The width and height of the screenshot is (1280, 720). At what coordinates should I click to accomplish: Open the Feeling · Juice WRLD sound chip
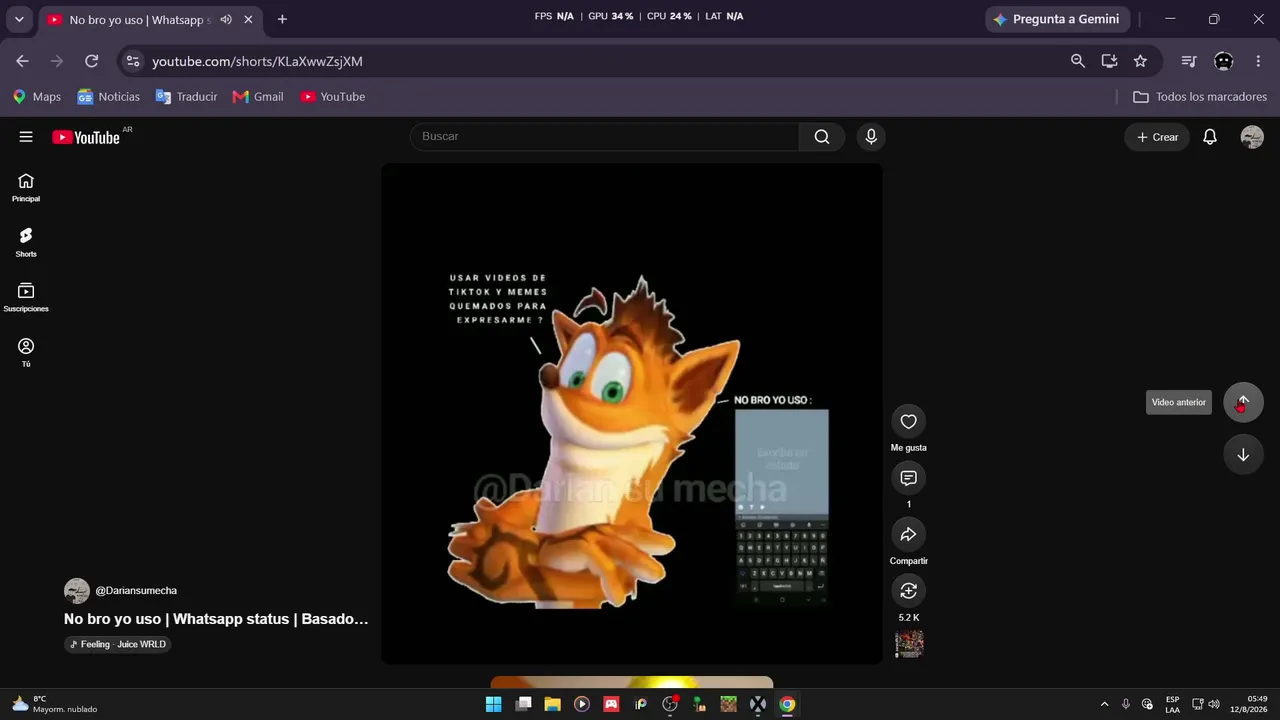point(118,645)
